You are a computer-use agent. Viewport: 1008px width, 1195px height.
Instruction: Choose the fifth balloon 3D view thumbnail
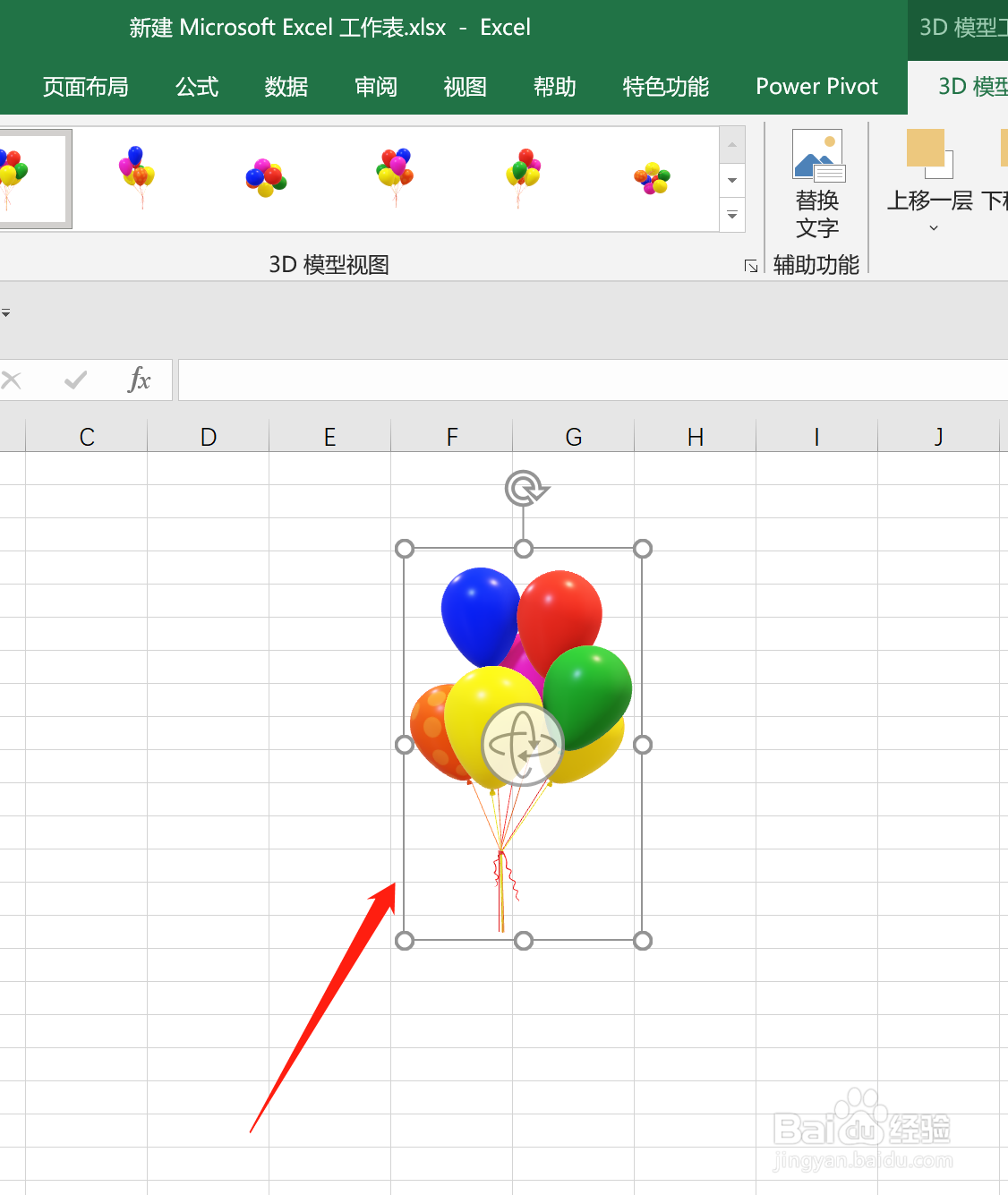coord(524,177)
